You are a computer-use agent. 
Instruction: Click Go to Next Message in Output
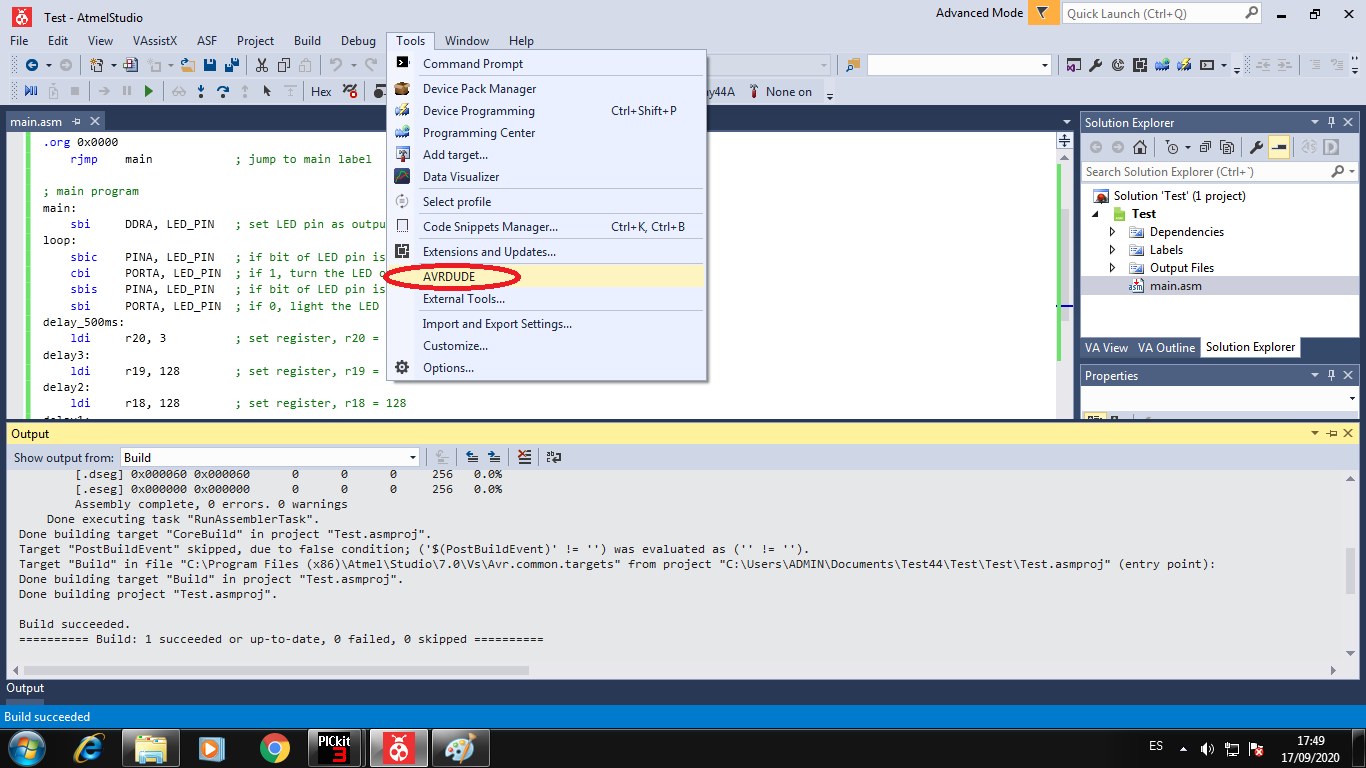tap(494, 457)
